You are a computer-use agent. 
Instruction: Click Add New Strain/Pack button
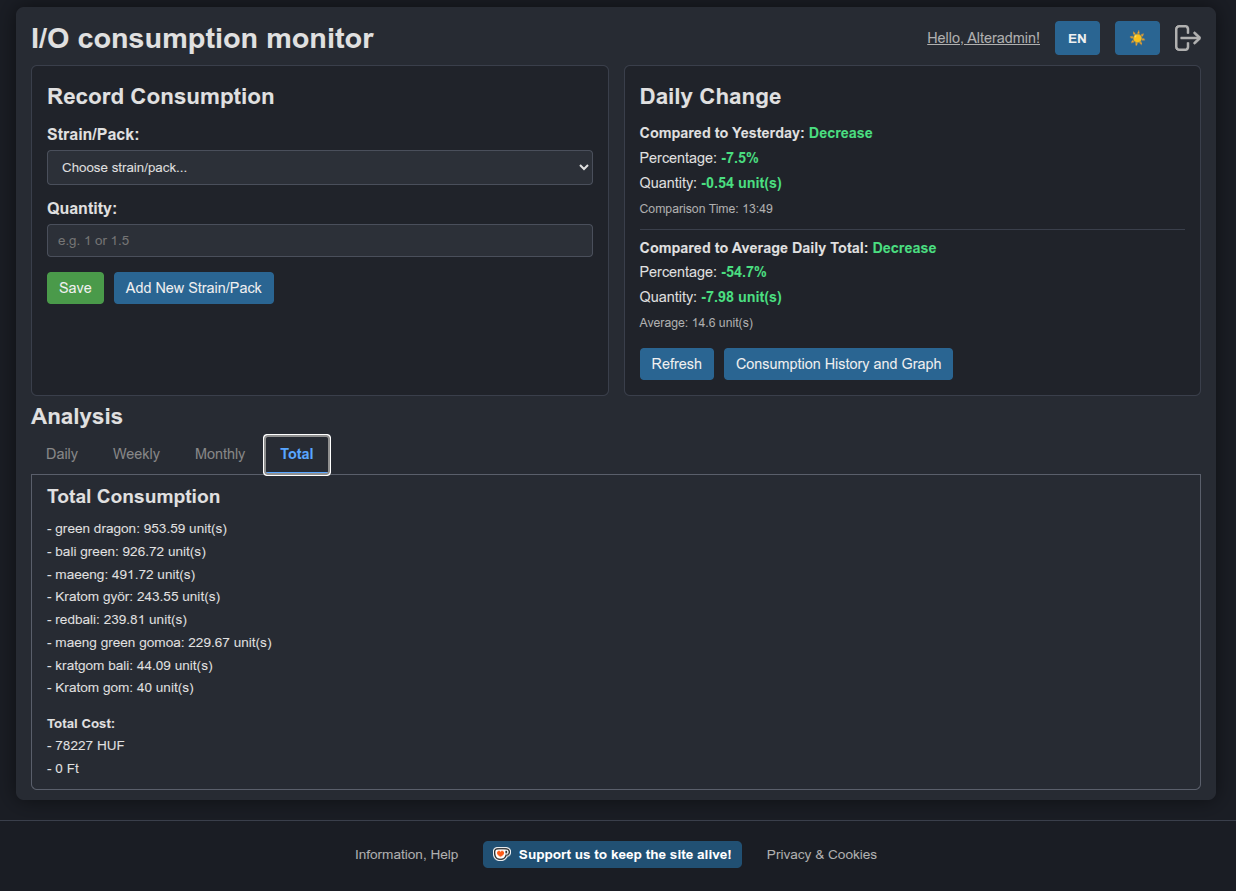194,288
